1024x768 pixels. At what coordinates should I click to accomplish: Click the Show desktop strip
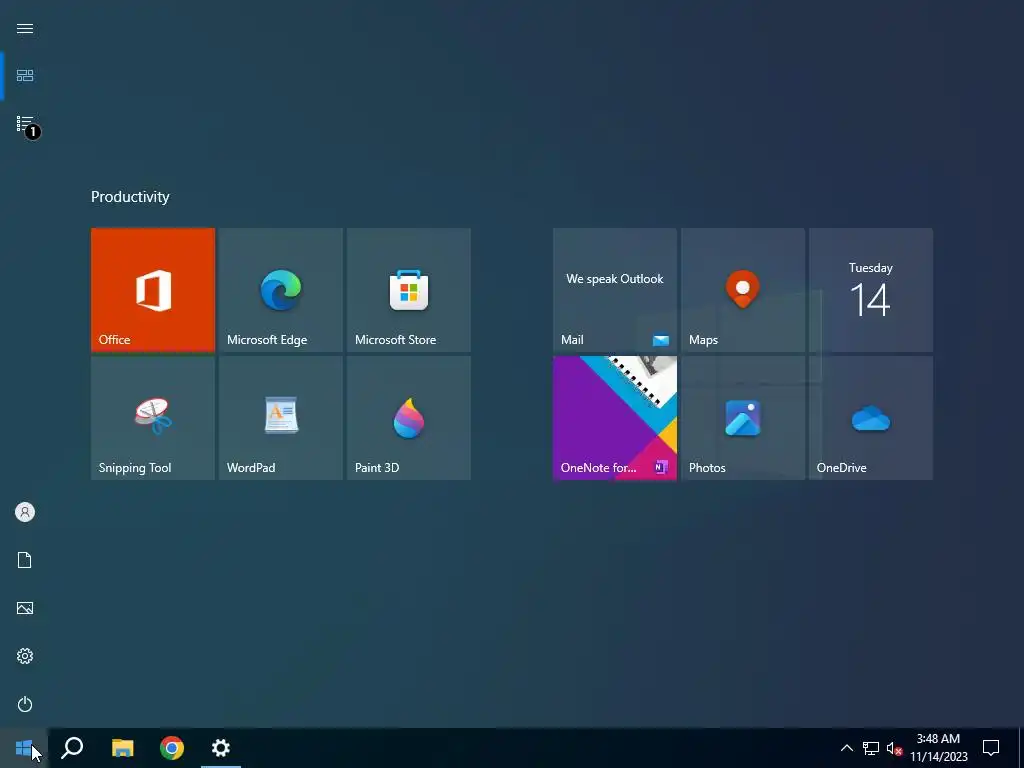click(1021, 748)
